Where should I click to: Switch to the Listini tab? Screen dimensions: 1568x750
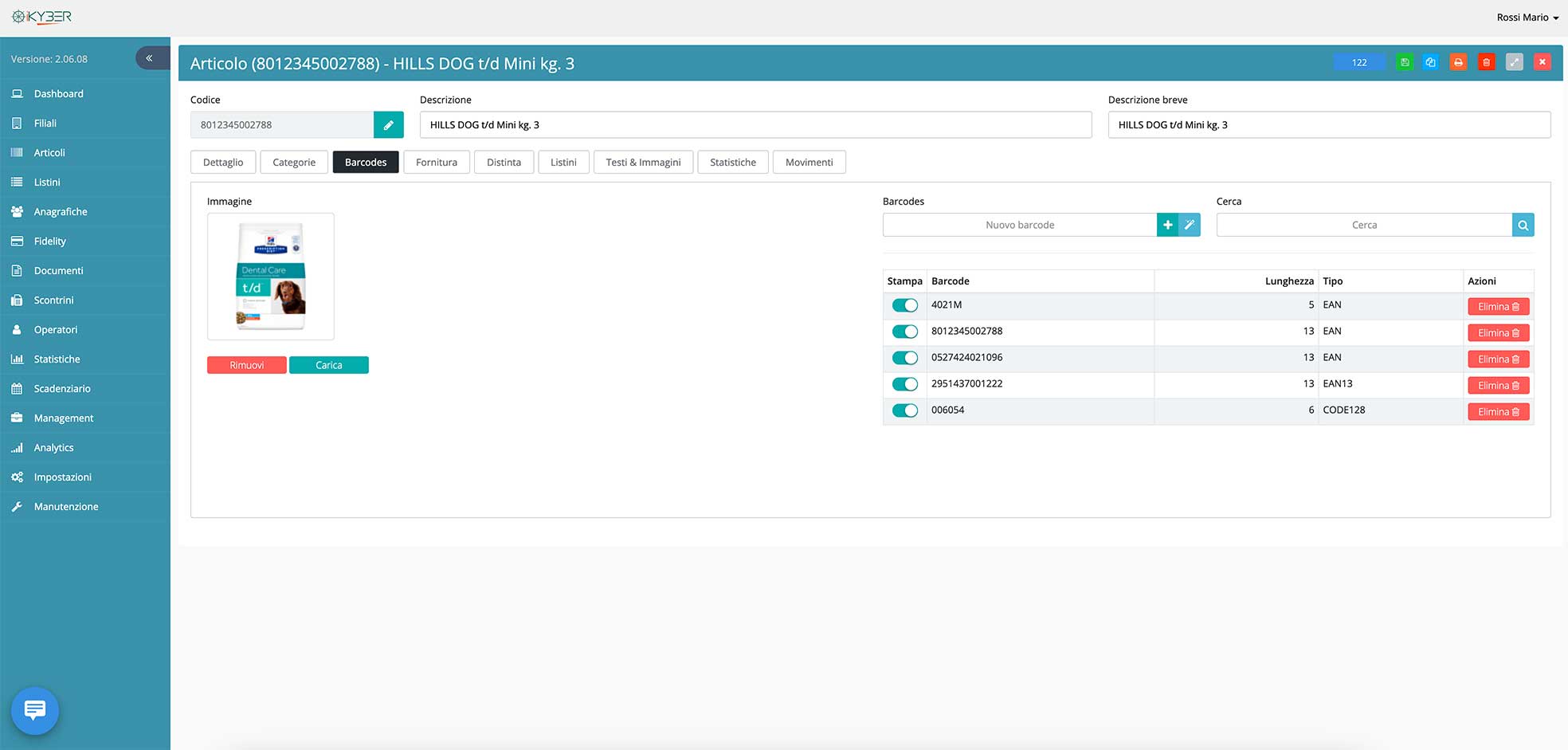pos(563,162)
